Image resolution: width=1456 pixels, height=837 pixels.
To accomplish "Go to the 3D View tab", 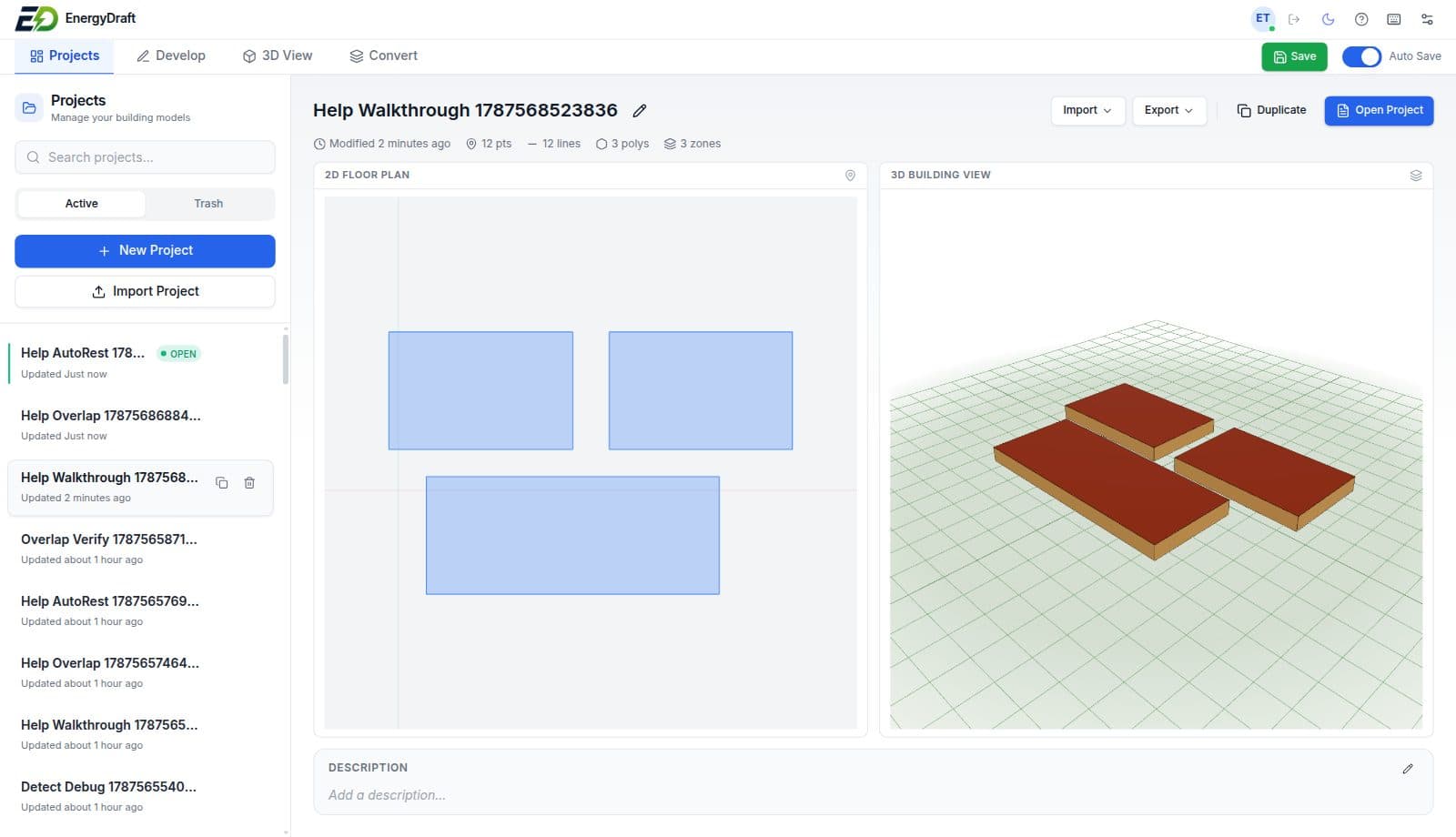I will pyautogui.click(x=278, y=55).
